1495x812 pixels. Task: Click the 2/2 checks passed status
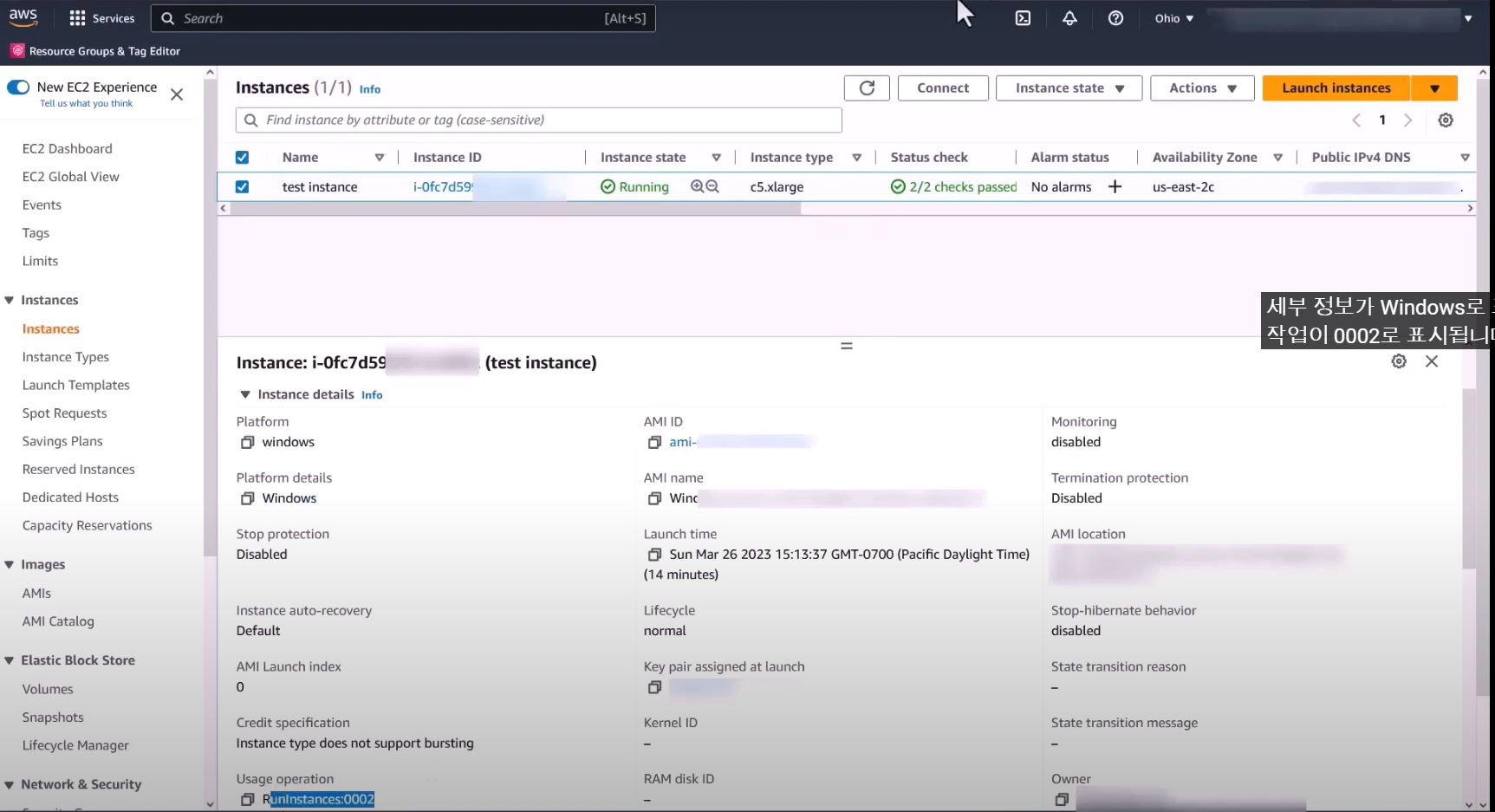pyautogui.click(x=953, y=186)
